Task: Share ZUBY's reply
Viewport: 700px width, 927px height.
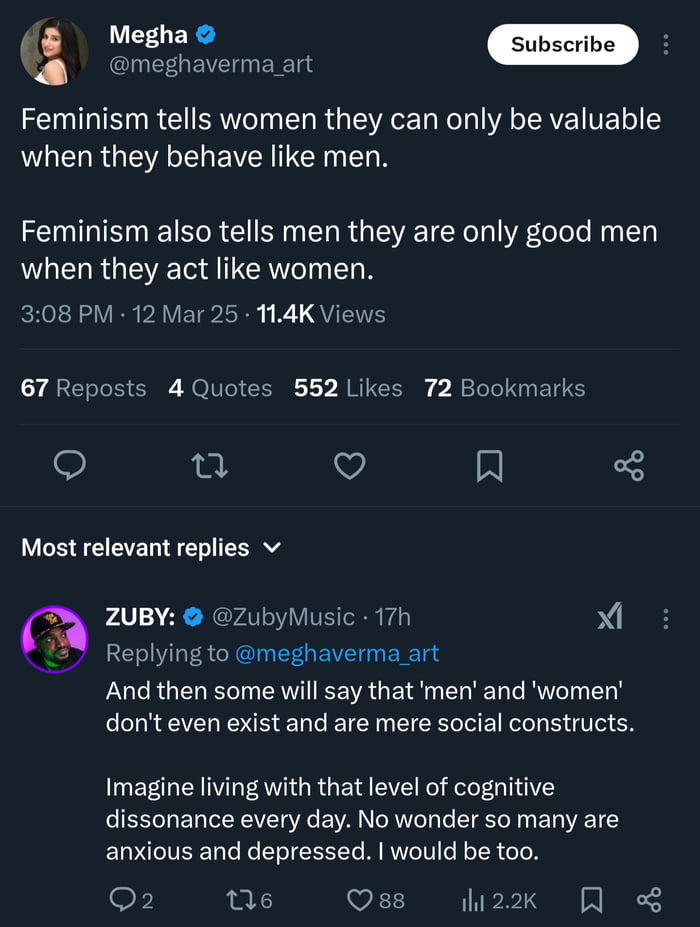Action: click(649, 900)
